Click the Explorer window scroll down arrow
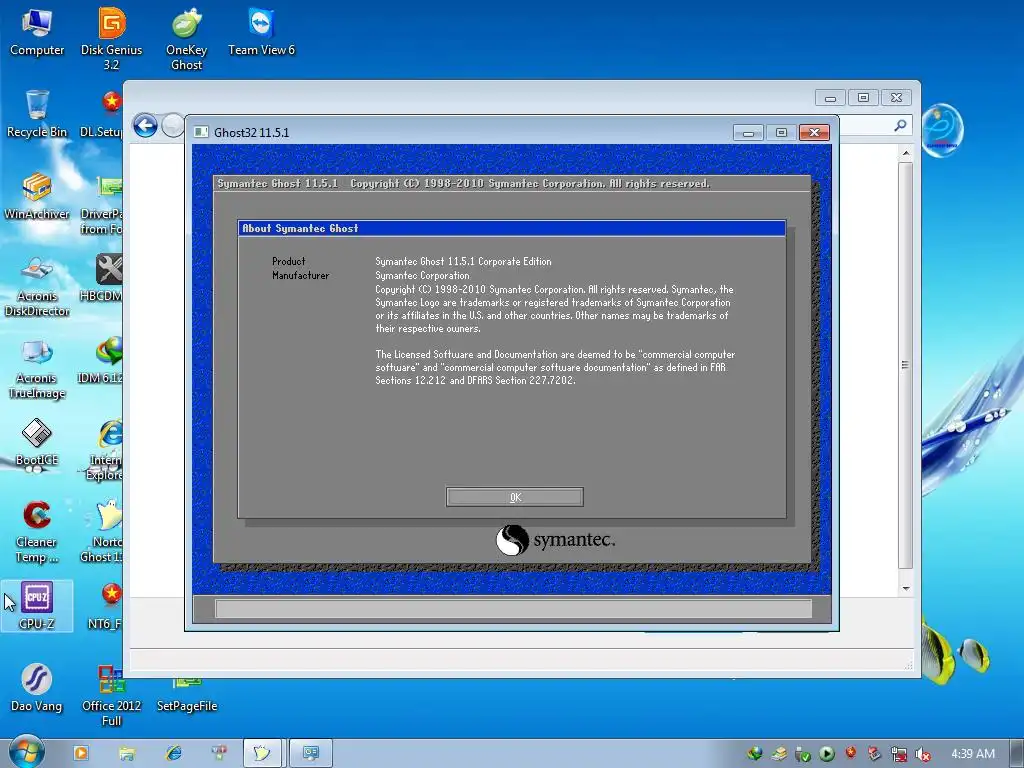The height and width of the screenshot is (768, 1024). click(x=906, y=588)
